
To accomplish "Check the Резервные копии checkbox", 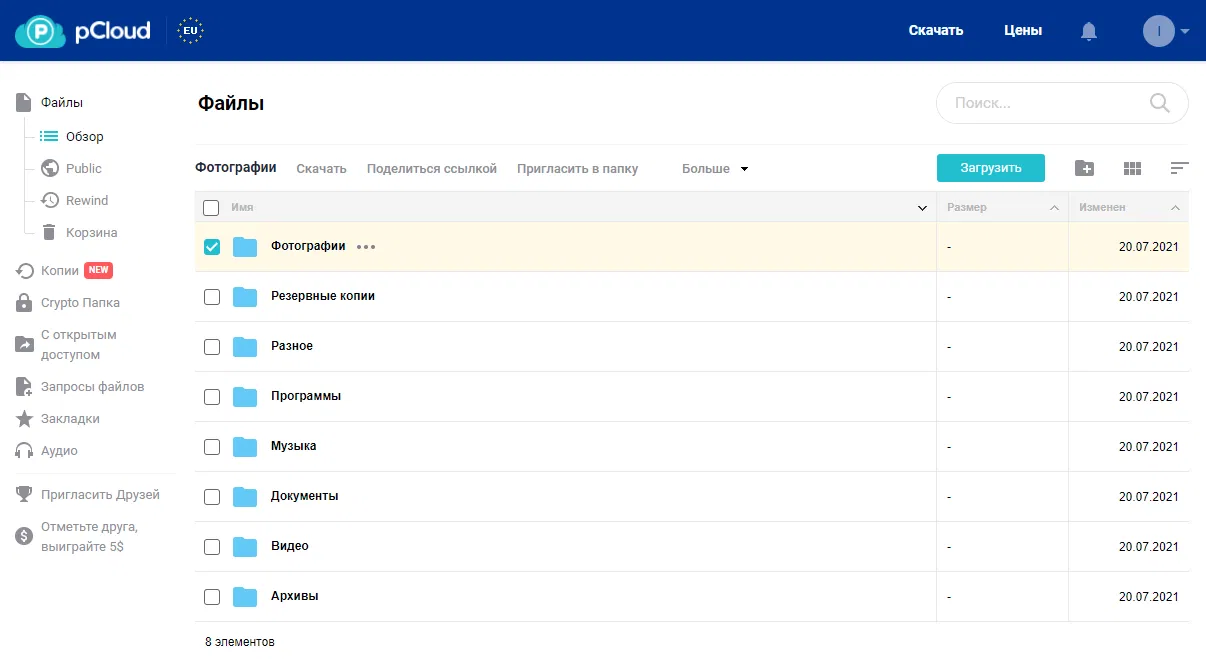I will (x=212, y=297).
